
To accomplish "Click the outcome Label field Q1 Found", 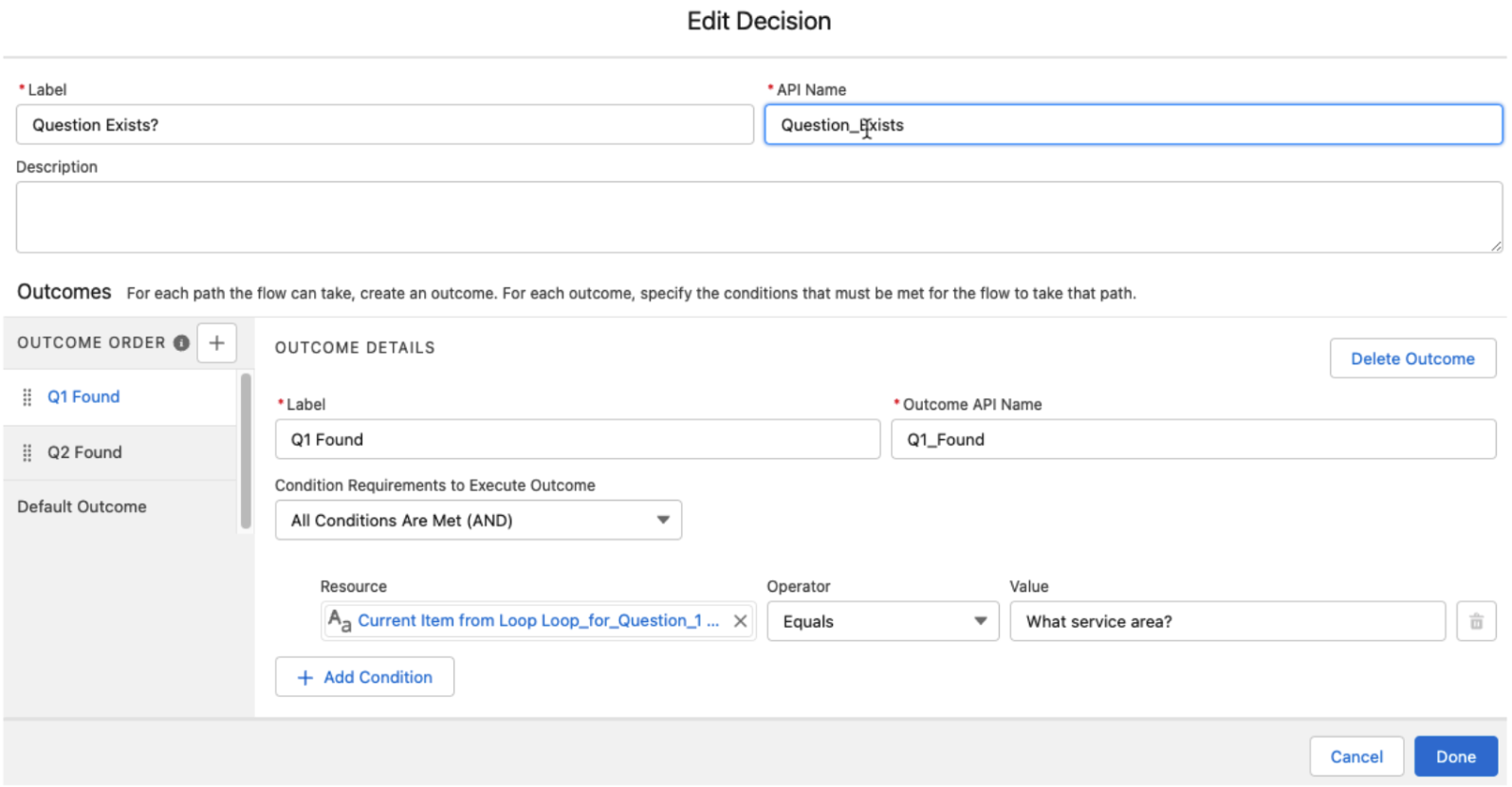I will coord(578,440).
